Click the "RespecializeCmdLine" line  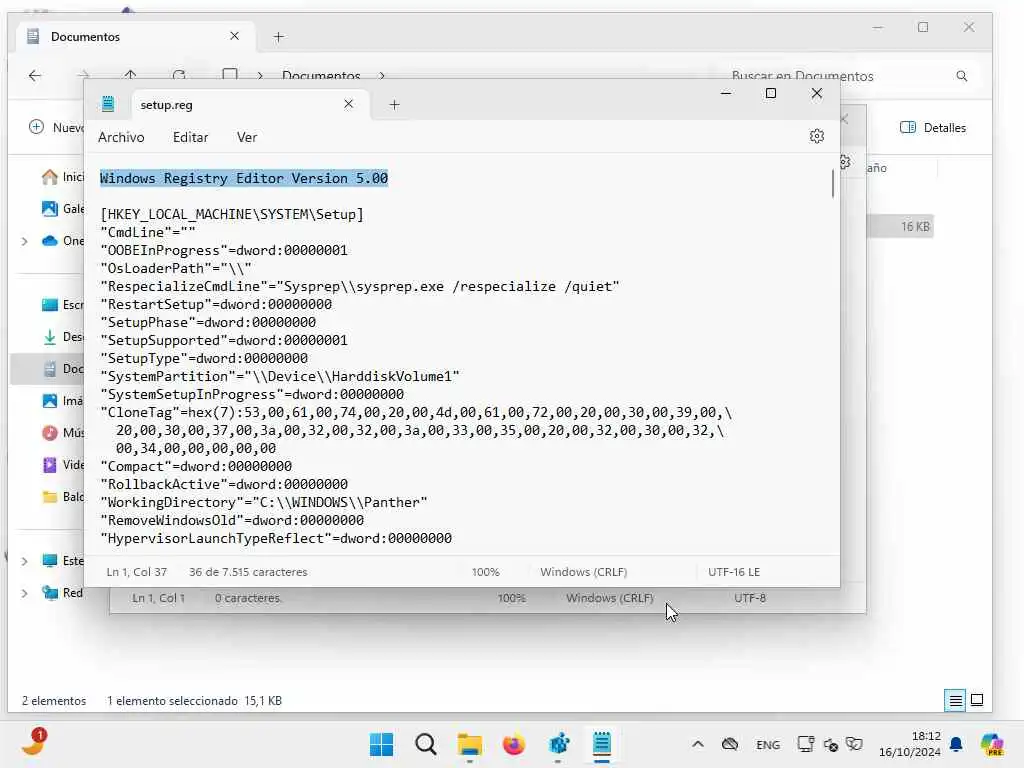pos(360,286)
